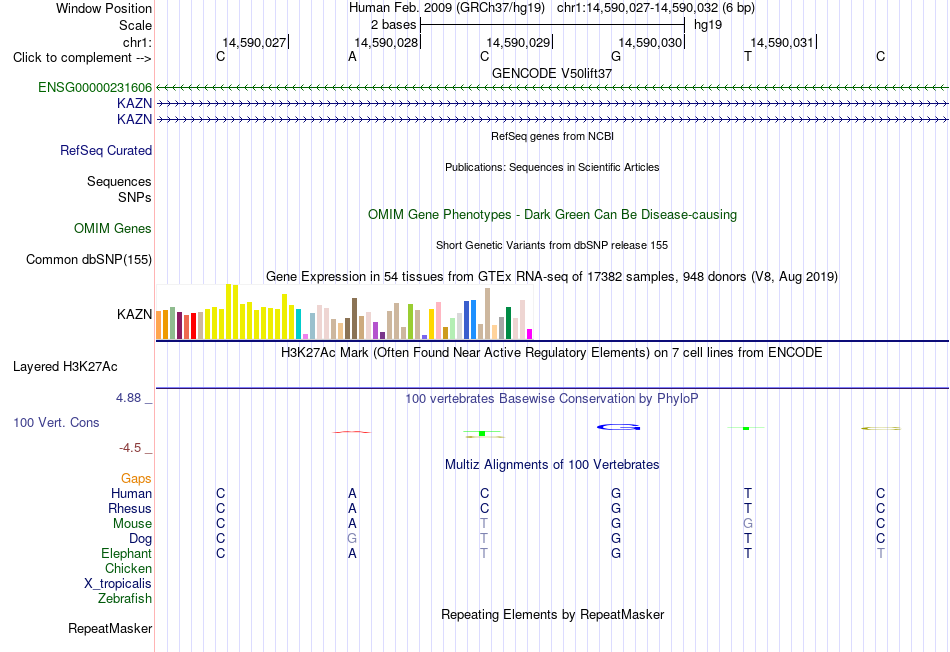Click the red PhyloP mark under 14,590,028
This screenshot has width=950, height=652.
[x=352, y=432]
